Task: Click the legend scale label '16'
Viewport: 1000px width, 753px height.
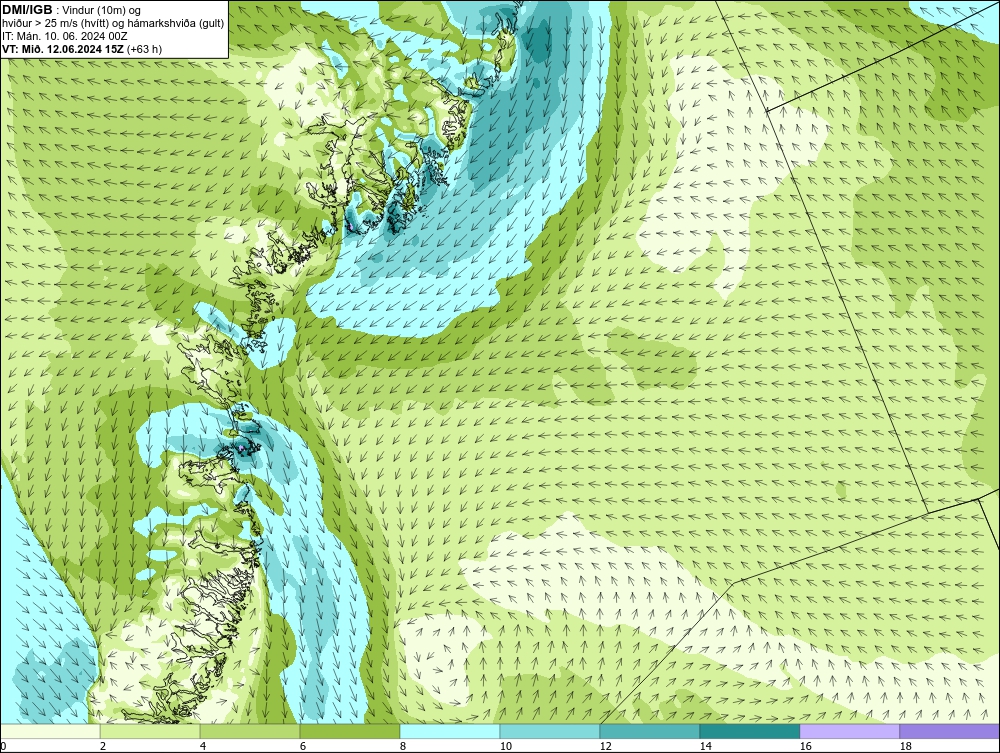Action: (x=805, y=746)
